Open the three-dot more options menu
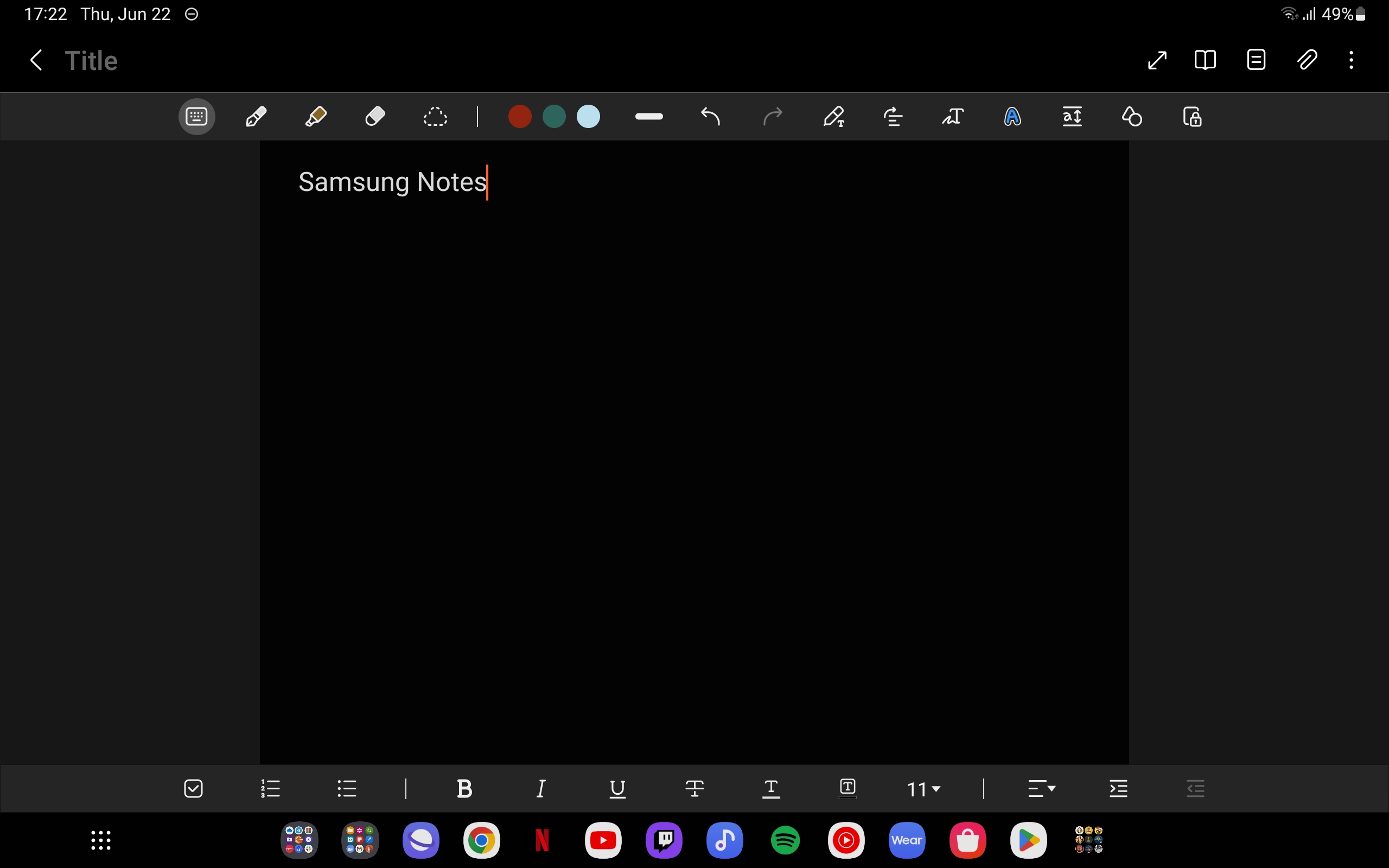Image resolution: width=1389 pixels, height=868 pixels. 1351,60
